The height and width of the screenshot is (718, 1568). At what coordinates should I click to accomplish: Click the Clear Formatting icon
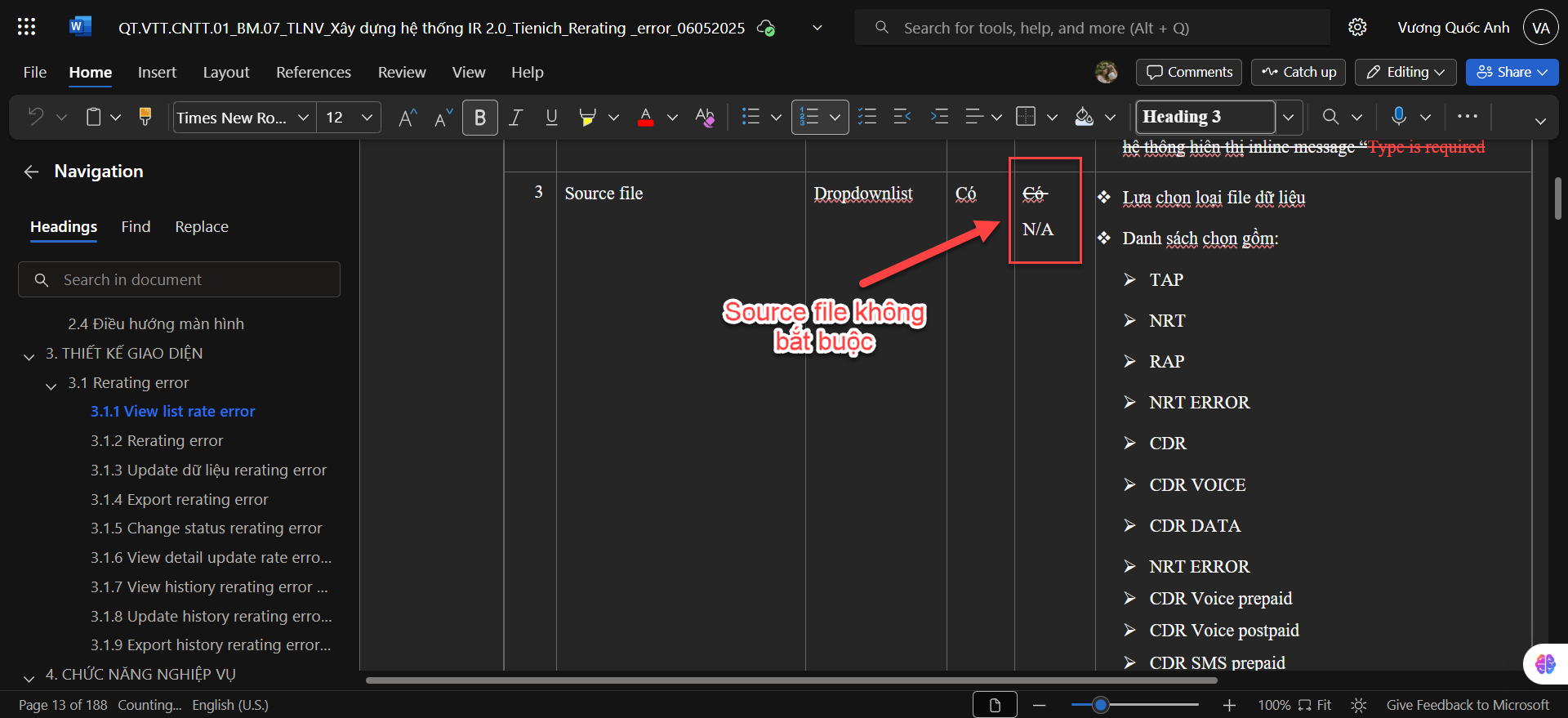tap(704, 118)
